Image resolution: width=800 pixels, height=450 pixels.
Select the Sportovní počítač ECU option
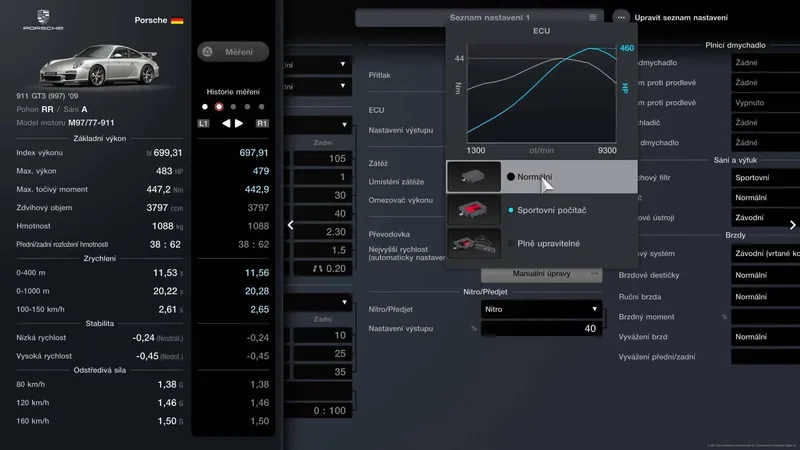[x=542, y=210]
